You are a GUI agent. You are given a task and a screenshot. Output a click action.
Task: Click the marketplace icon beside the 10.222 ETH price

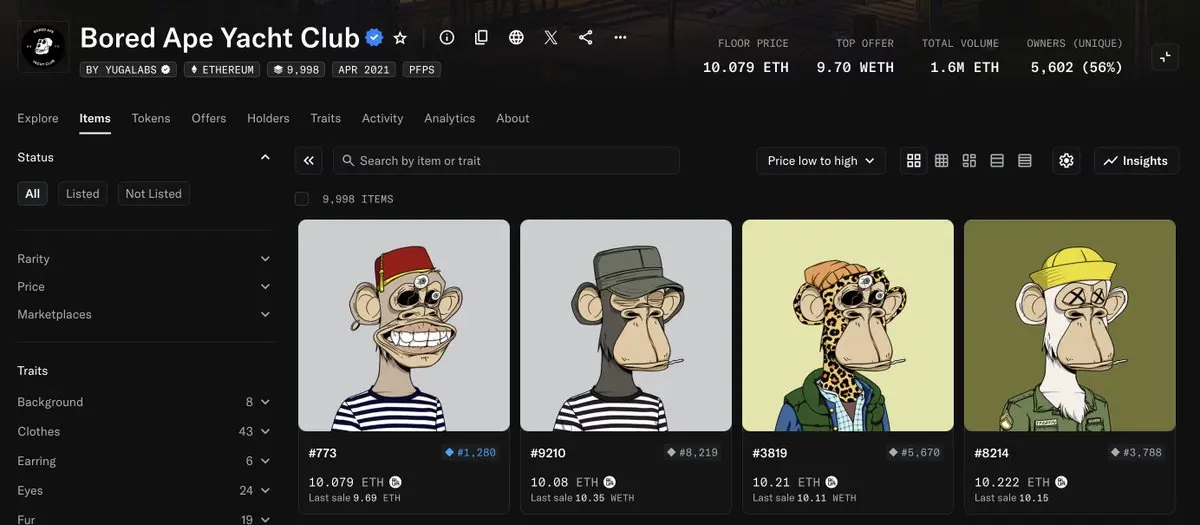[x=1061, y=482]
